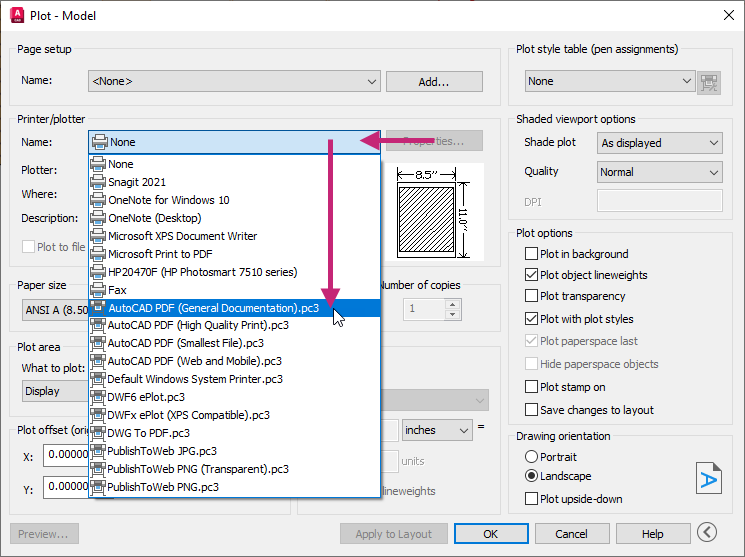Click printer icon beside Snagit 2021 entry

pos(98,182)
